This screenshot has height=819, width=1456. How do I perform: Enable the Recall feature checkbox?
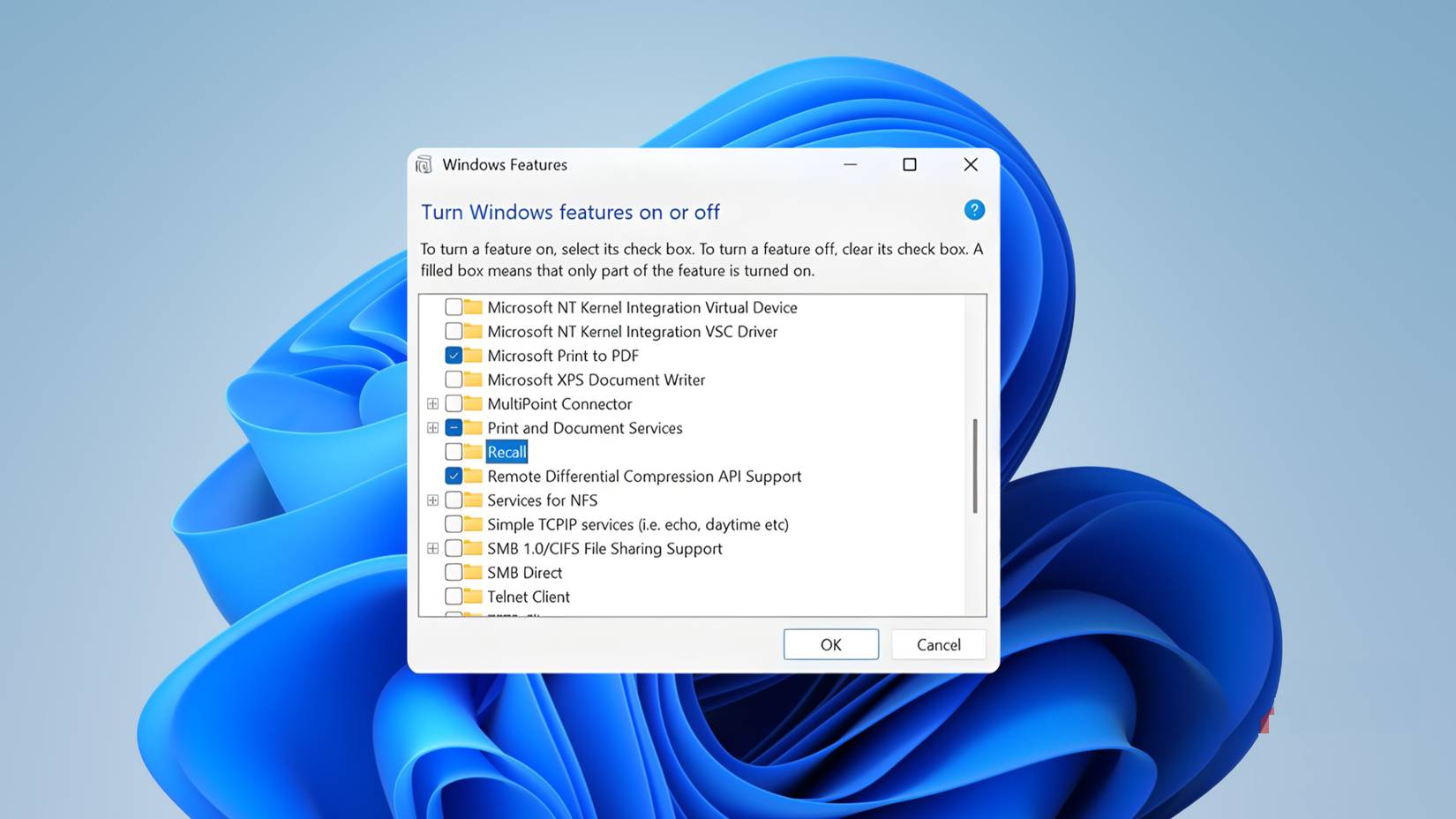coord(454,452)
